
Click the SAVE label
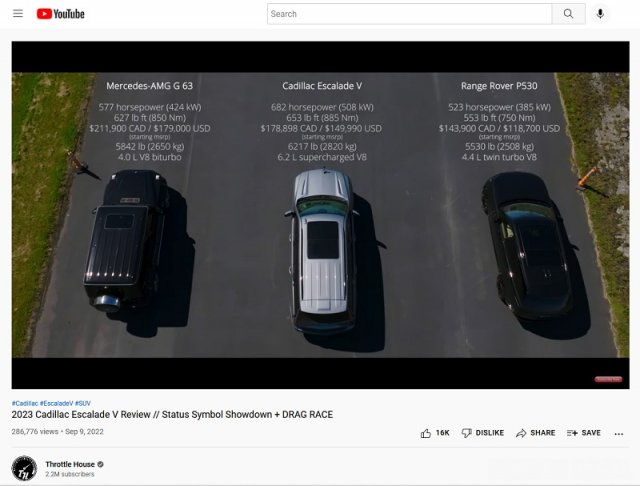[591, 433]
